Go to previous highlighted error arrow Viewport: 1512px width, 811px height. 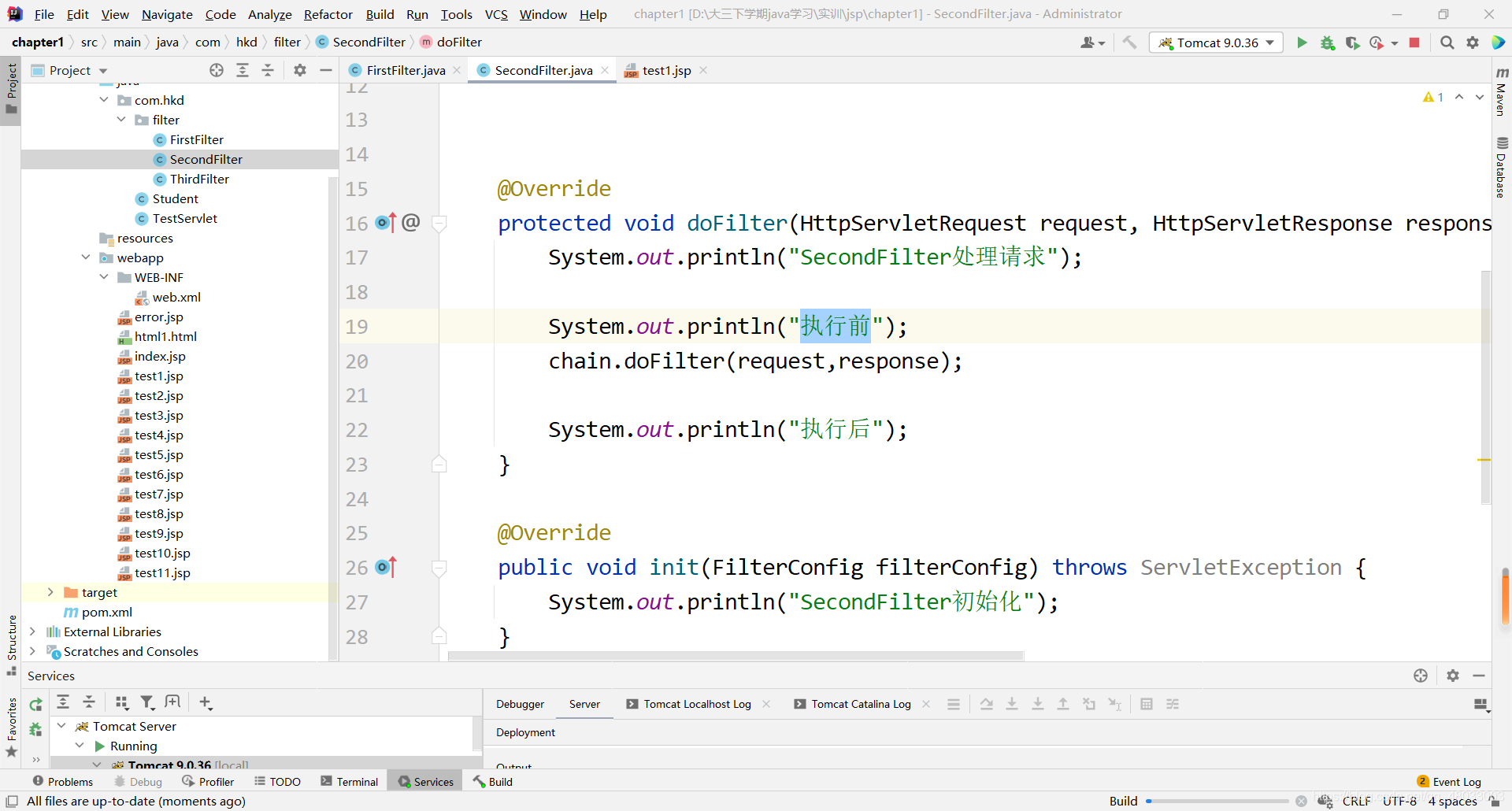tap(1459, 97)
